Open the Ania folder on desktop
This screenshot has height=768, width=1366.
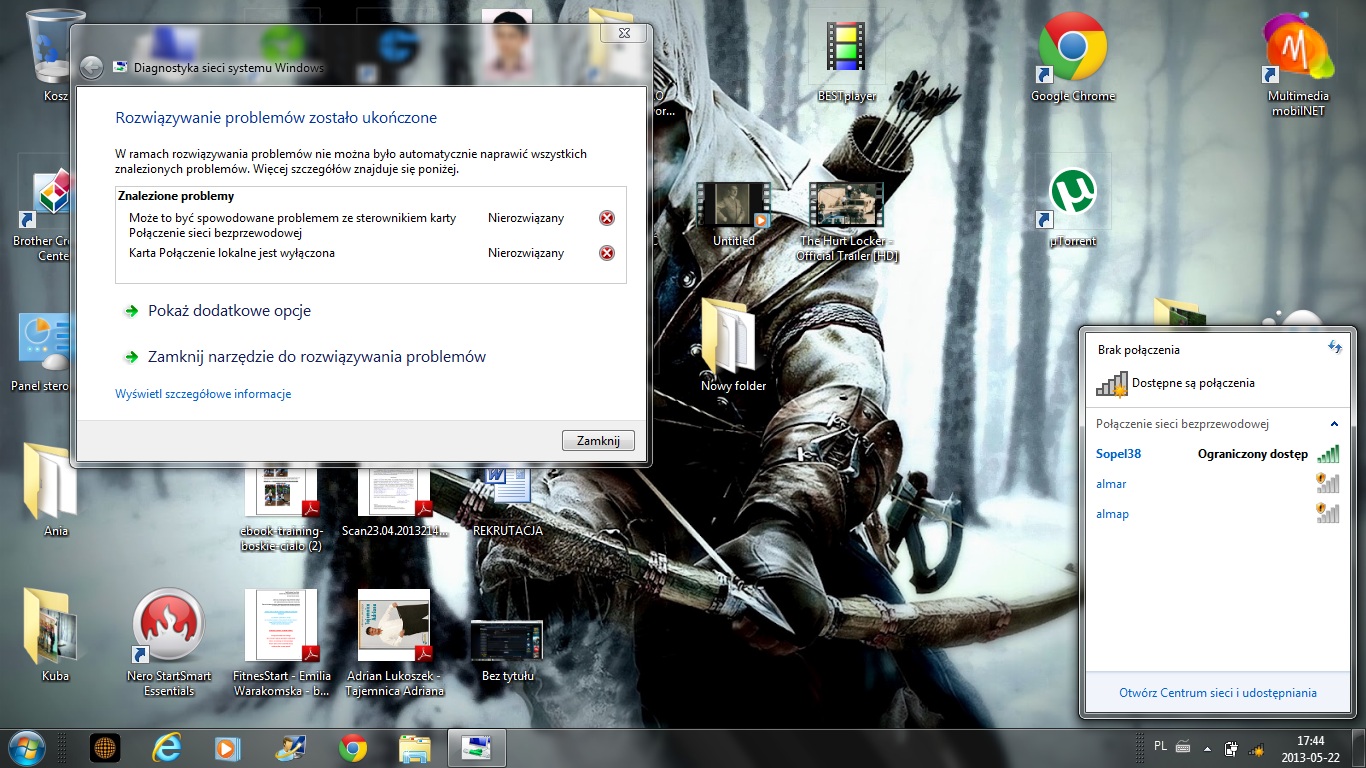click(55, 488)
